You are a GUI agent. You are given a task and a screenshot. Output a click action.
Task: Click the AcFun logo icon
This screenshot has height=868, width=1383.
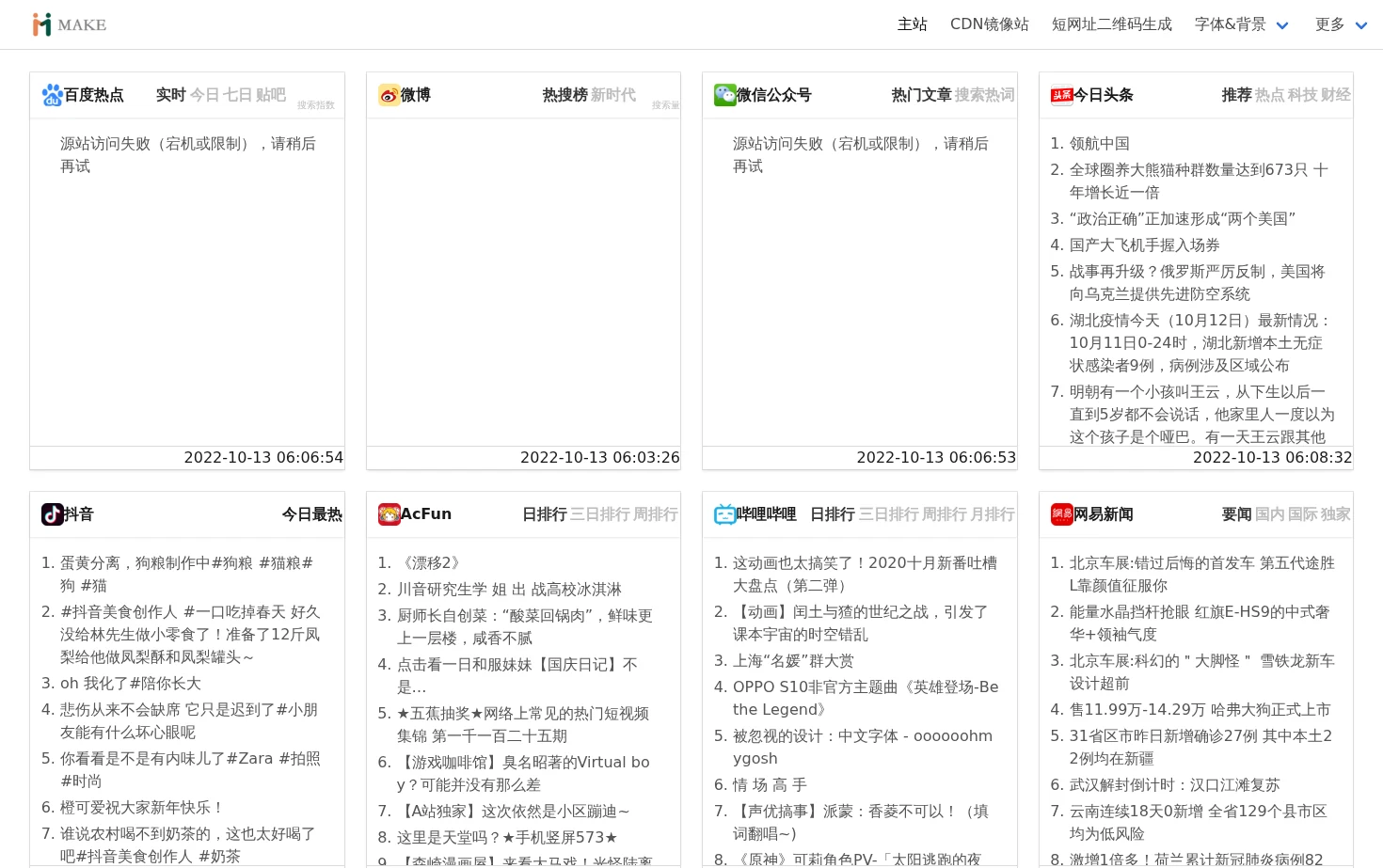click(x=389, y=514)
